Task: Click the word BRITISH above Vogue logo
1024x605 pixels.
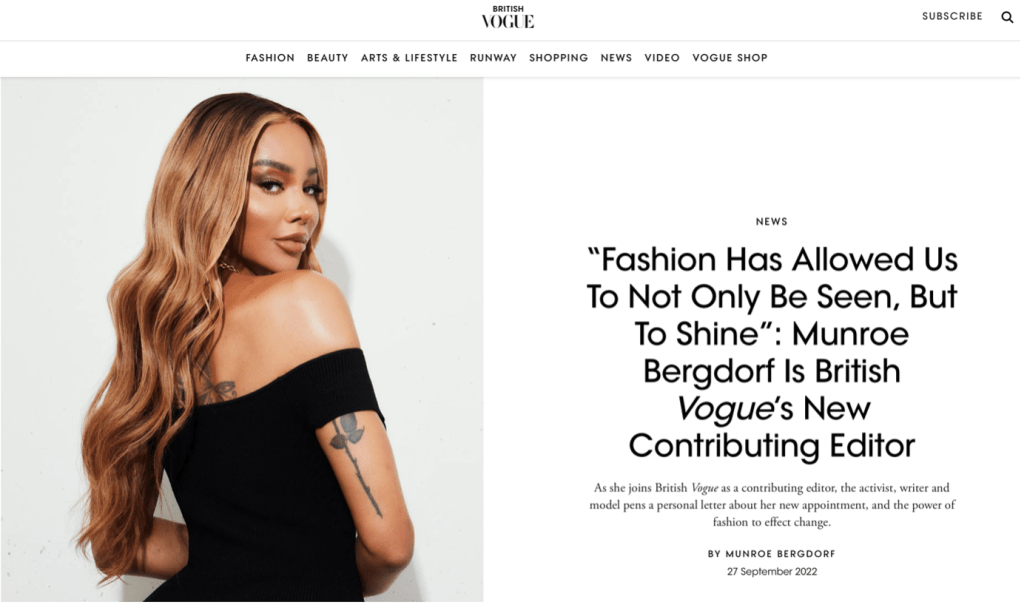Action: [x=507, y=8]
